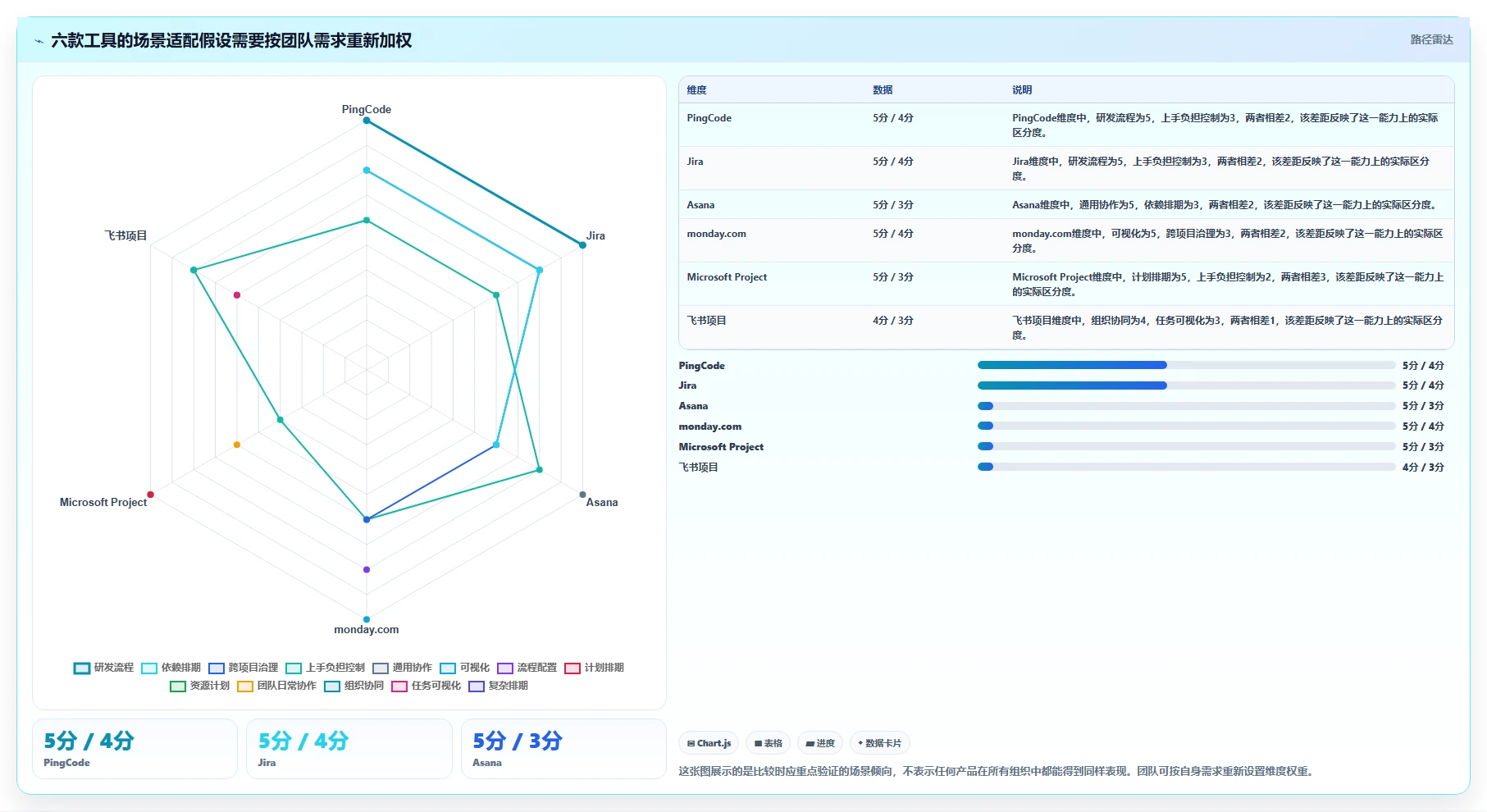Click the 任务可视化 pink legend swatch
Image resolution: width=1487 pixels, height=812 pixels.
[399, 687]
